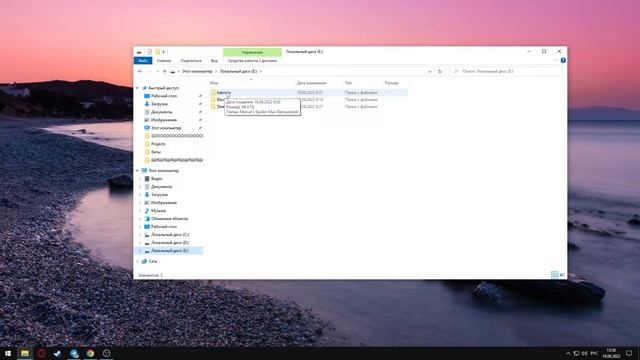Open the Вид ribbon tab
Screen dimensions: 640x360
pyautogui.click(x=214, y=61)
